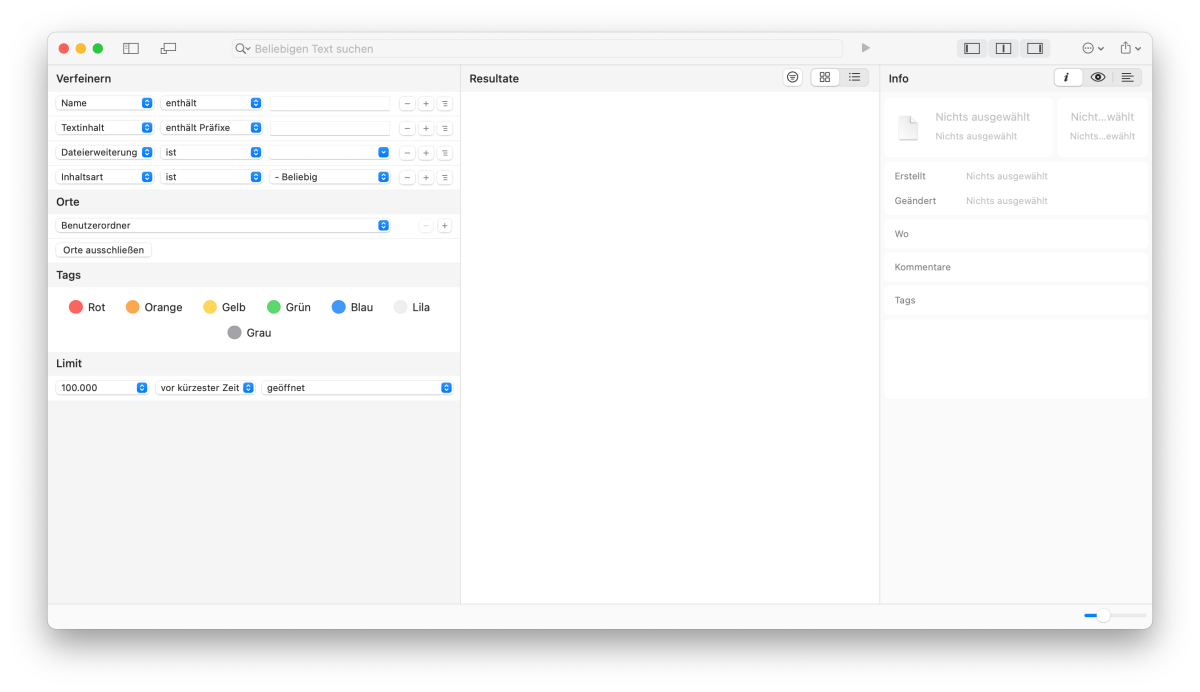Open the more options ellipsis menu
1200x692 pixels.
[1093, 48]
